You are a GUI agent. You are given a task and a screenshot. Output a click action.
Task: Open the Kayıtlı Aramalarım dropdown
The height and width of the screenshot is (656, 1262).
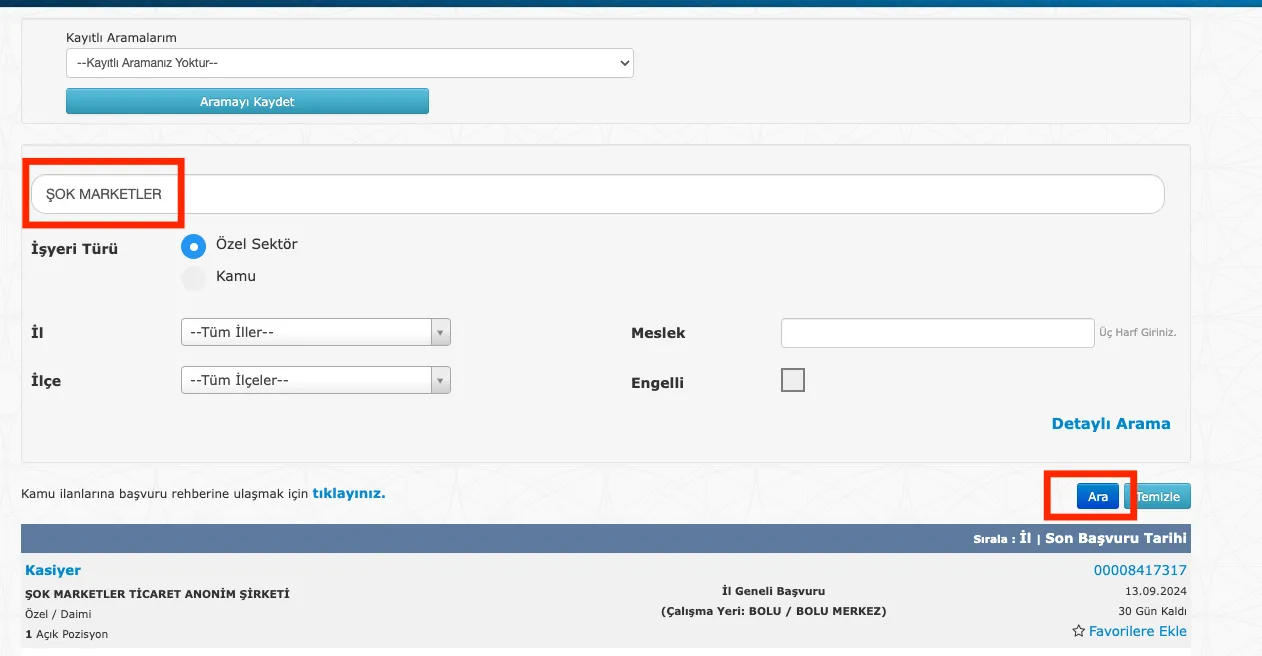click(x=350, y=63)
